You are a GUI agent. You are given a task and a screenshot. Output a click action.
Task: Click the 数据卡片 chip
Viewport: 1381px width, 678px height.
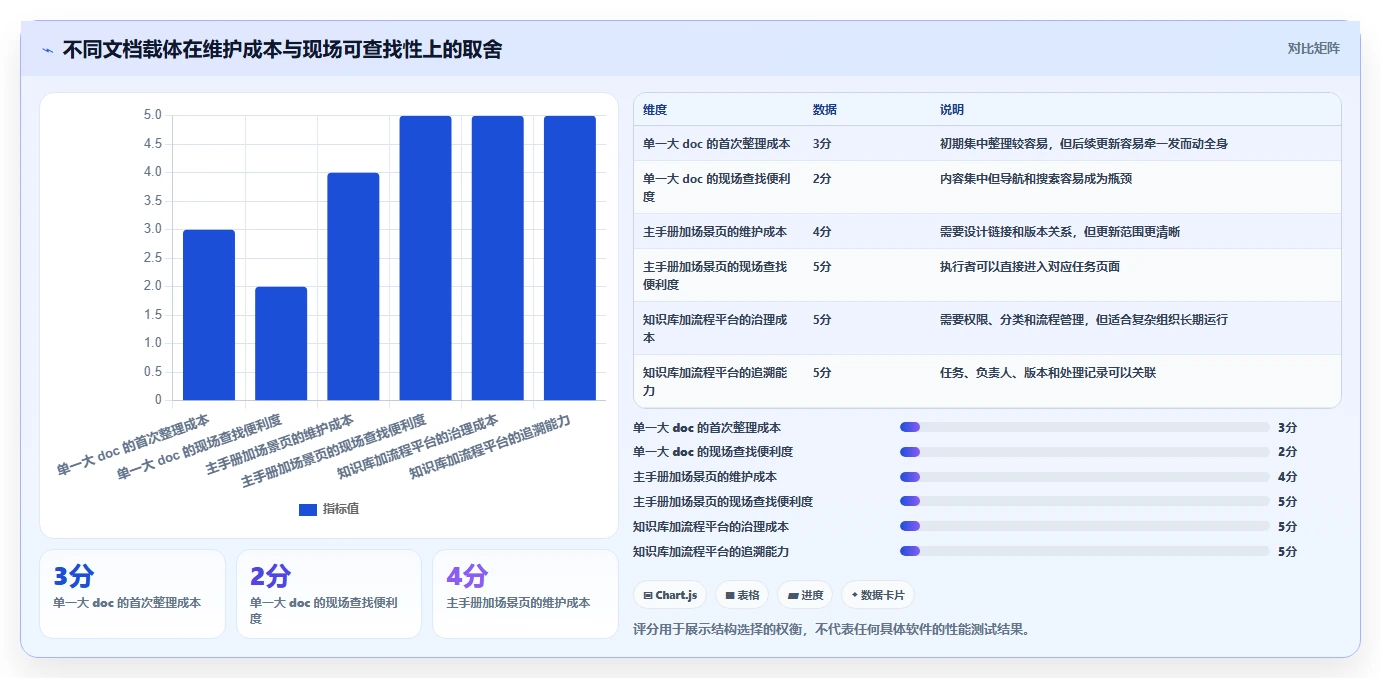tap(878, 595)
